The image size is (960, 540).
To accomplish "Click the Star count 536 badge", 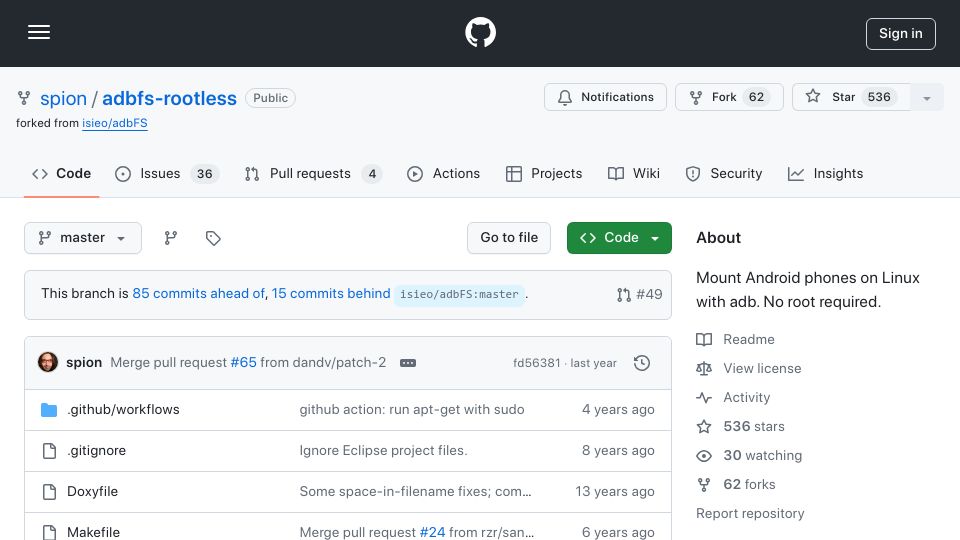I will tap(879, 97).
